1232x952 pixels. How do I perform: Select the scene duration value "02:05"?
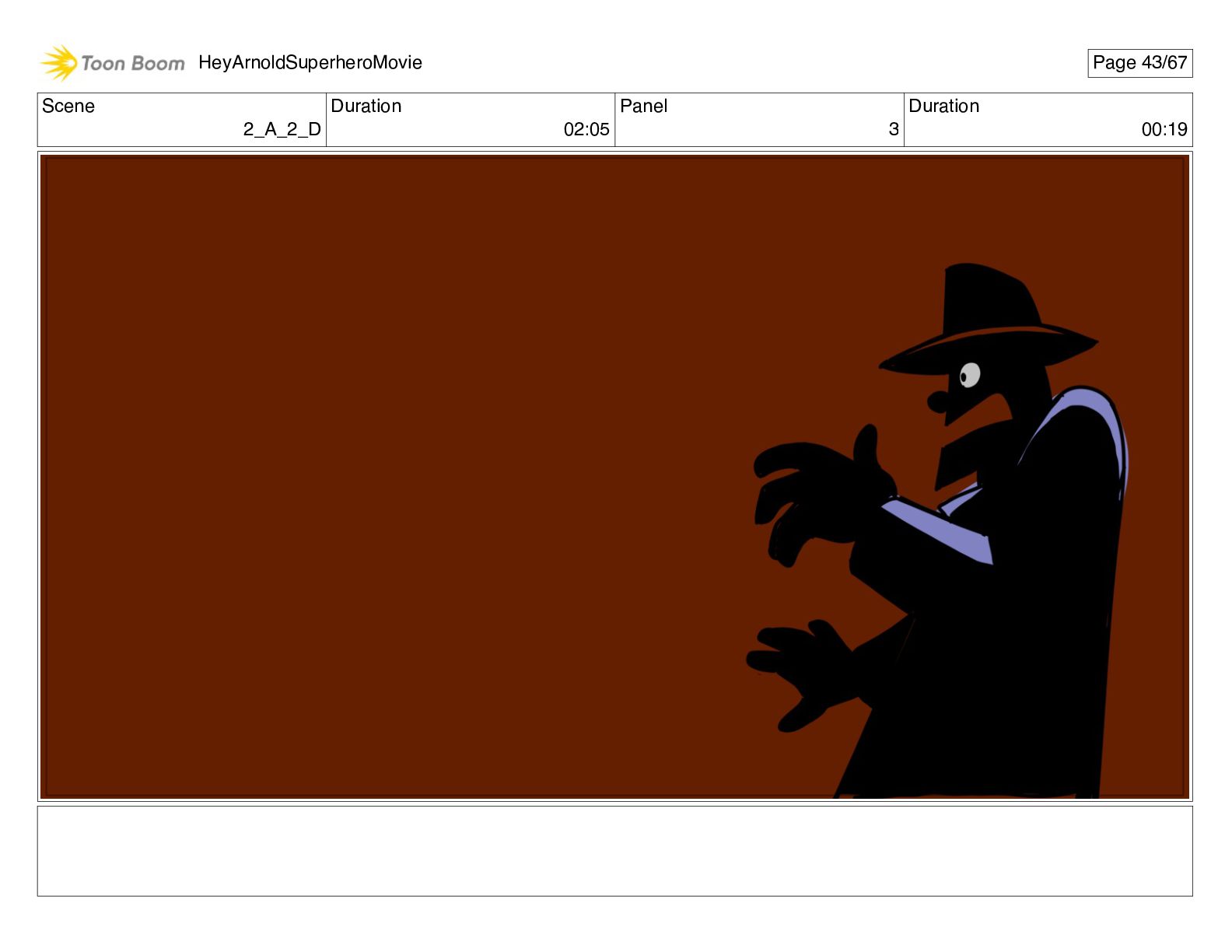coord(586,129)
